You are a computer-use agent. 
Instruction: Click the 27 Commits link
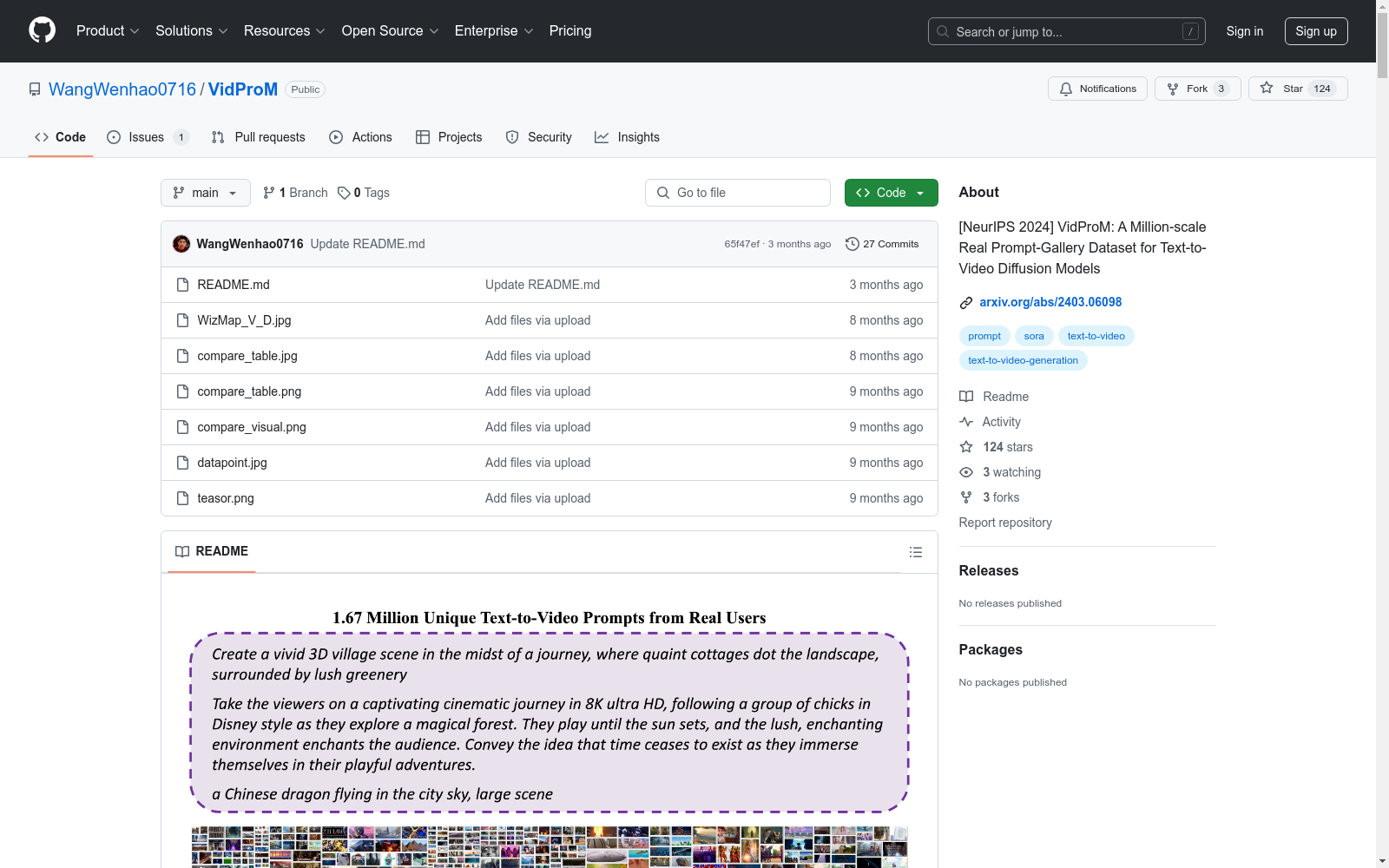pyautogui.click(x=882, y=244)
